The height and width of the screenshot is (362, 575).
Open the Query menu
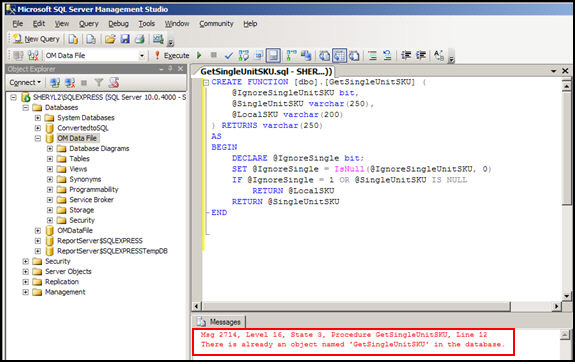coord(88,24)
